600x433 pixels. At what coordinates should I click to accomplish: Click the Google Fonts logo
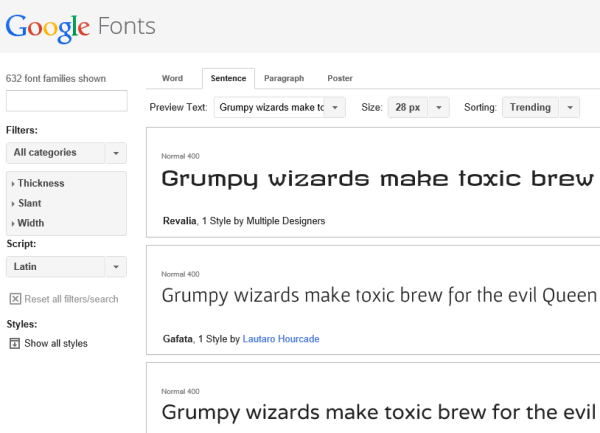click(80, 28)
